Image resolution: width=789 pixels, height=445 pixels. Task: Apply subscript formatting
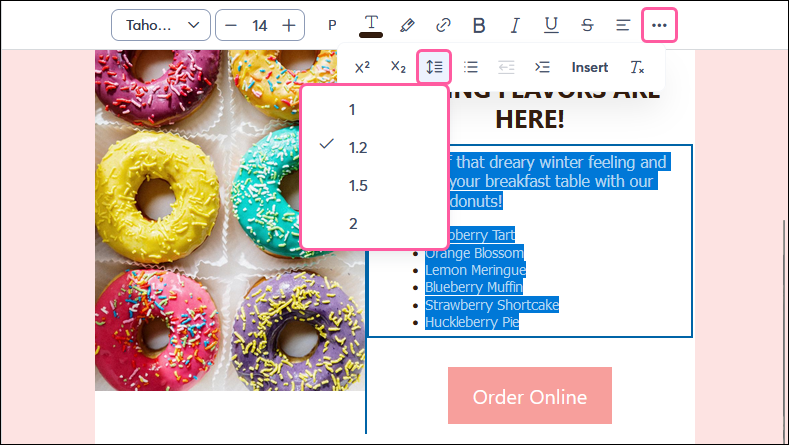tap(398, 67)
